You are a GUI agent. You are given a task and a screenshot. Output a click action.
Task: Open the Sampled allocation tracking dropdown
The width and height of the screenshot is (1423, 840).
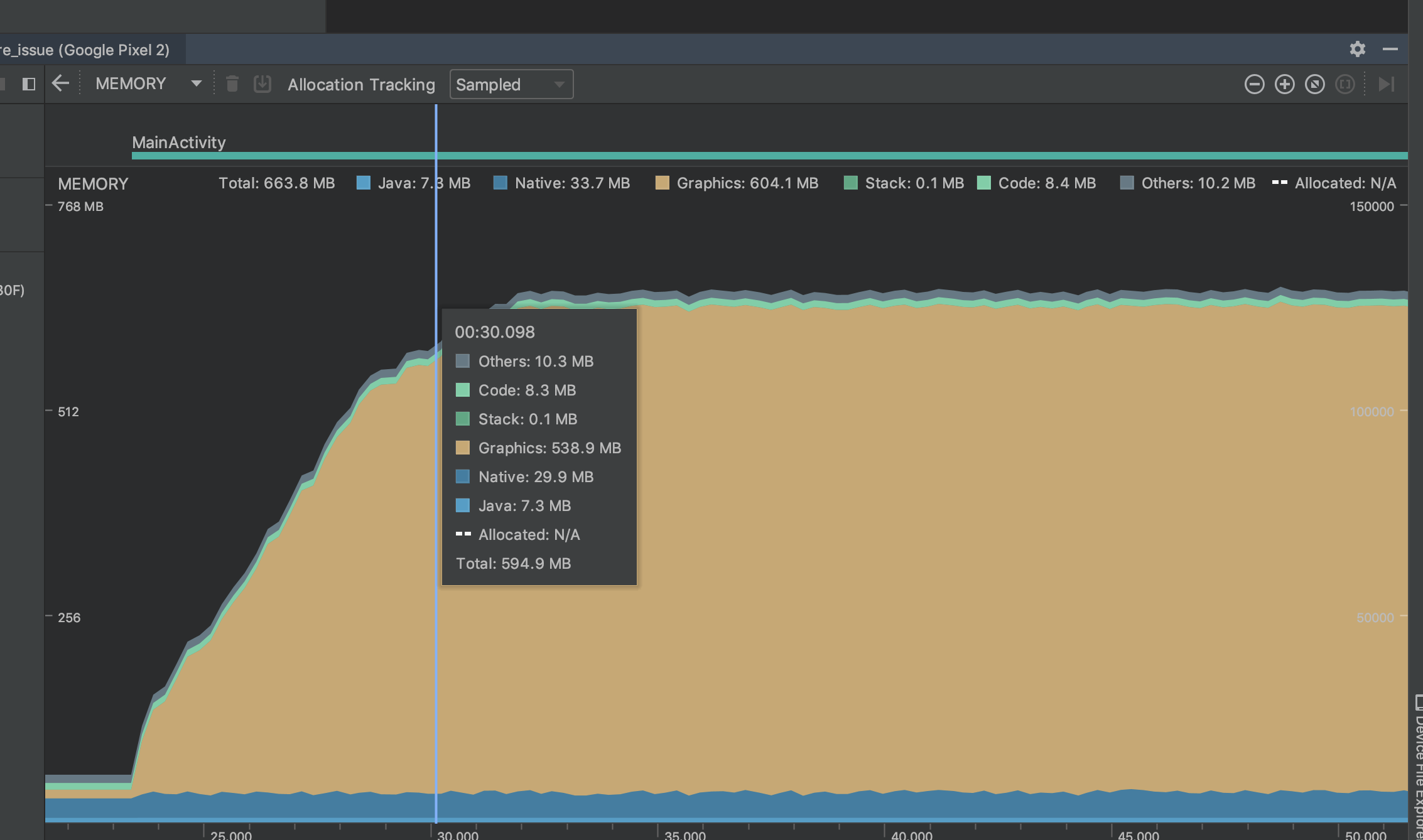click(x=510, y=84)
